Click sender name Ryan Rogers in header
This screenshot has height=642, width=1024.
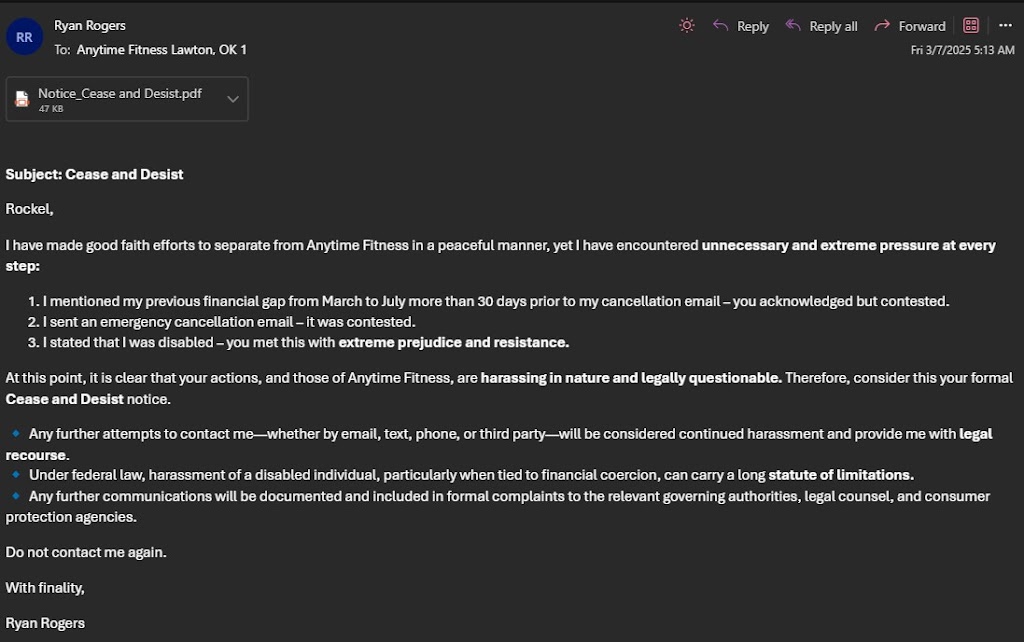tap(90, 26)
